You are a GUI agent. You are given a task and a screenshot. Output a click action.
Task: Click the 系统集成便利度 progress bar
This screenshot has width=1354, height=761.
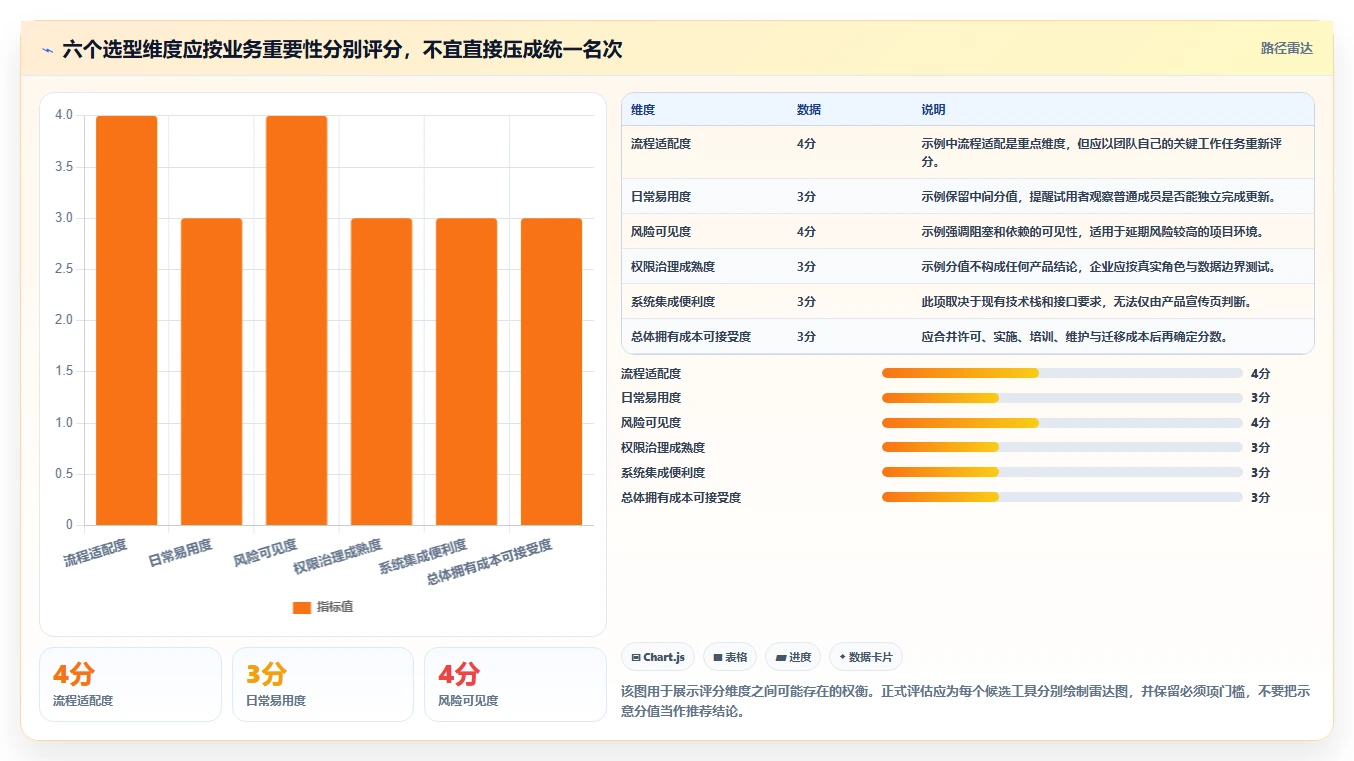1062,472
